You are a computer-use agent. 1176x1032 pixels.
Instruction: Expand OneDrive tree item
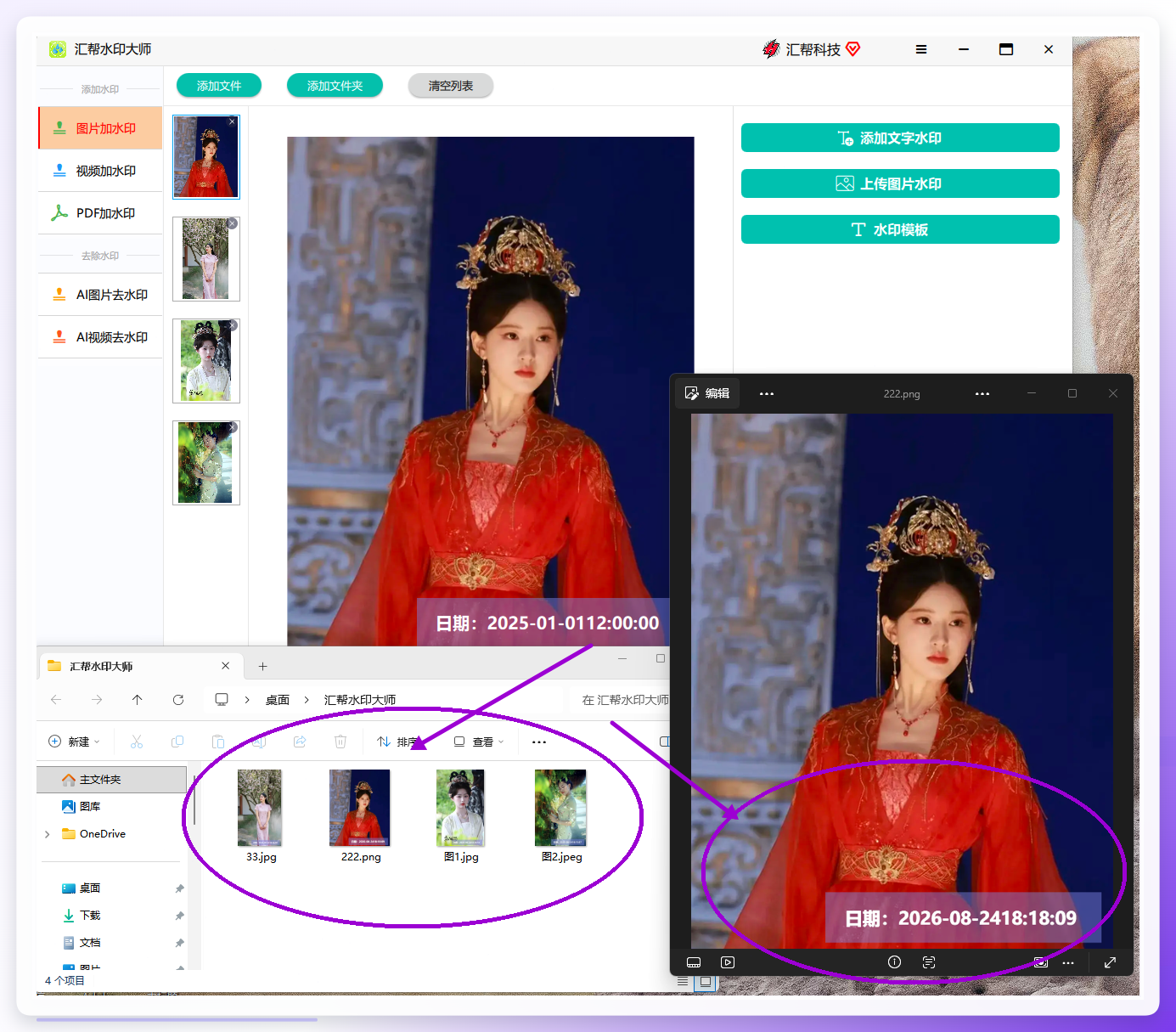point(47,834)
